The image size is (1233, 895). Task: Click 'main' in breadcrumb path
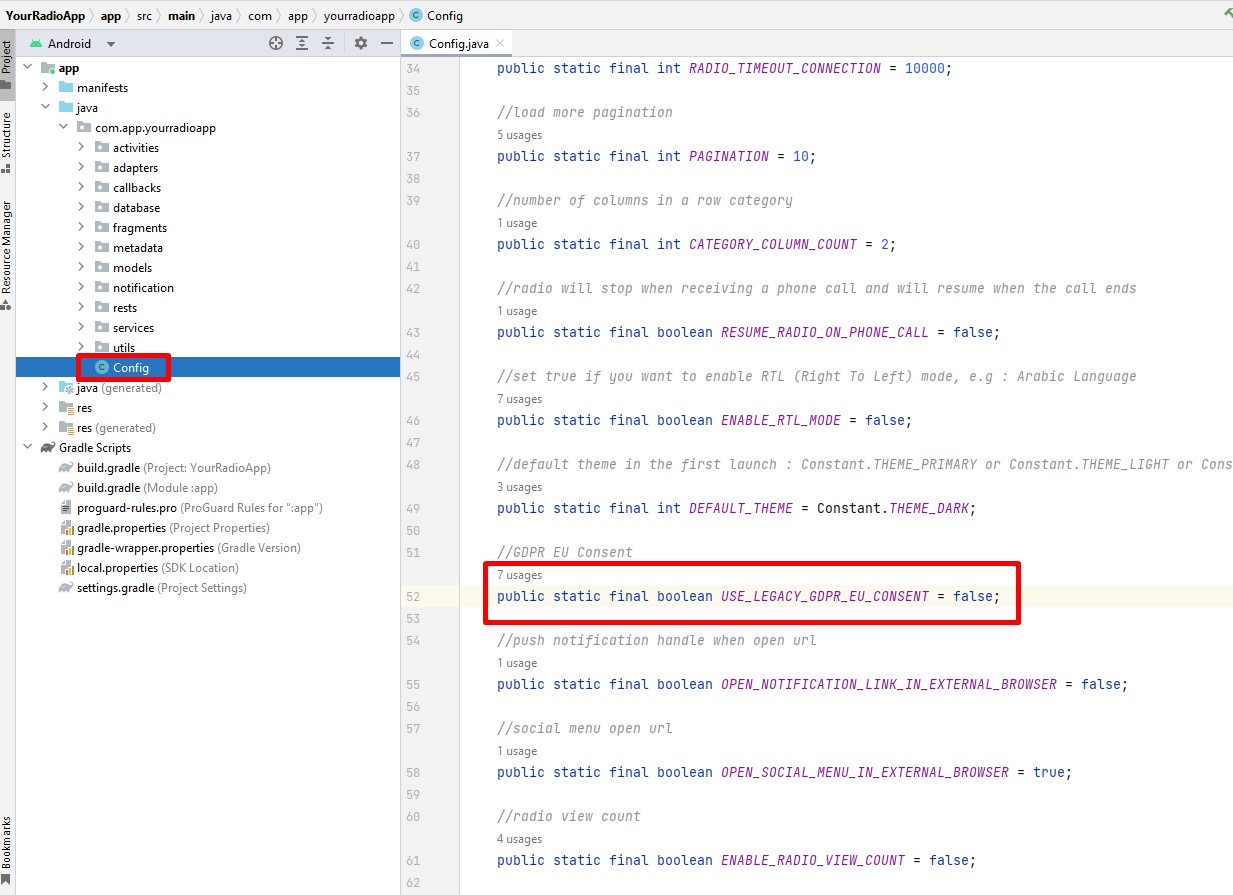pos(181,15)
